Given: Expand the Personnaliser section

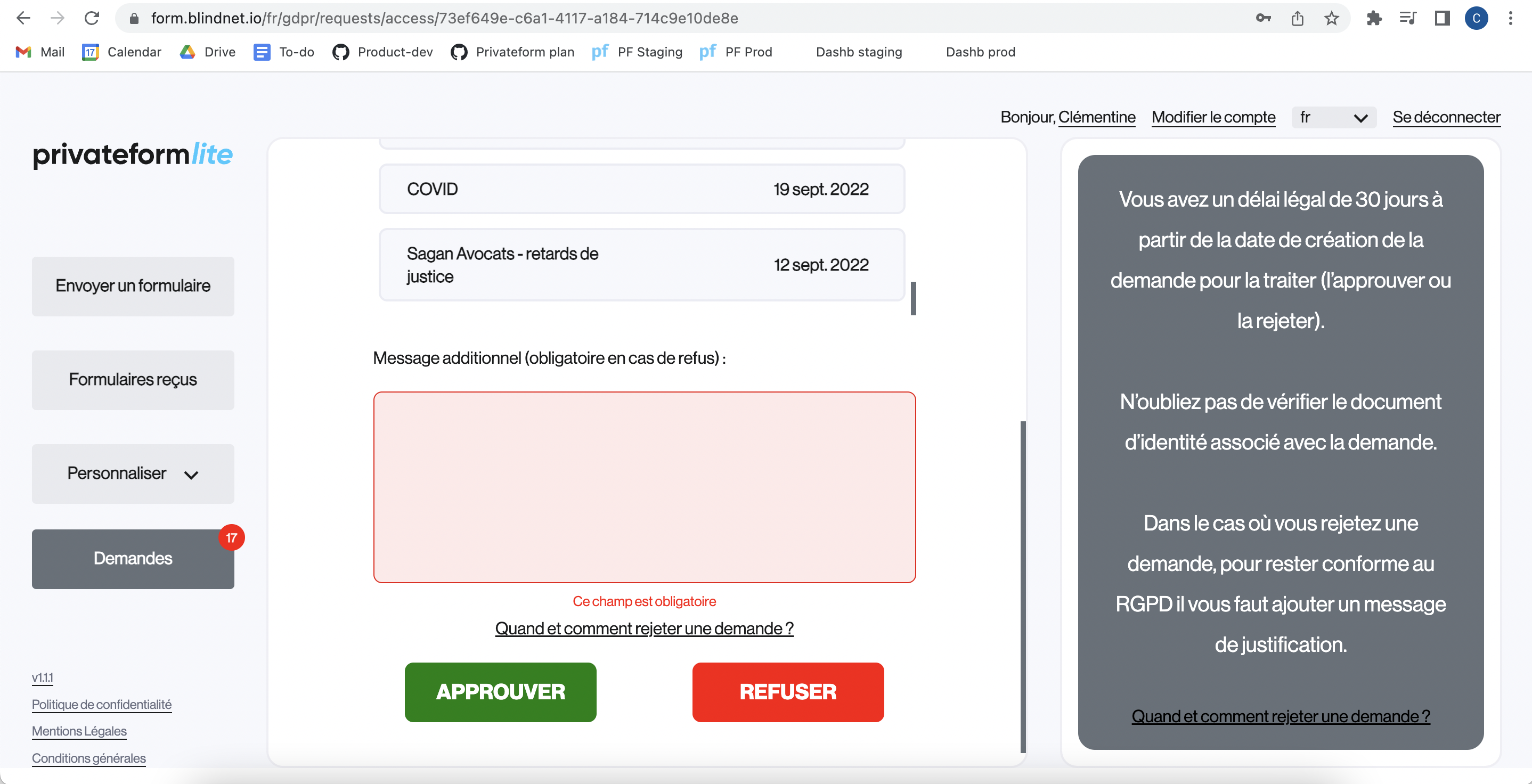Looking at the screenshot, I should [x=132, y=474].
